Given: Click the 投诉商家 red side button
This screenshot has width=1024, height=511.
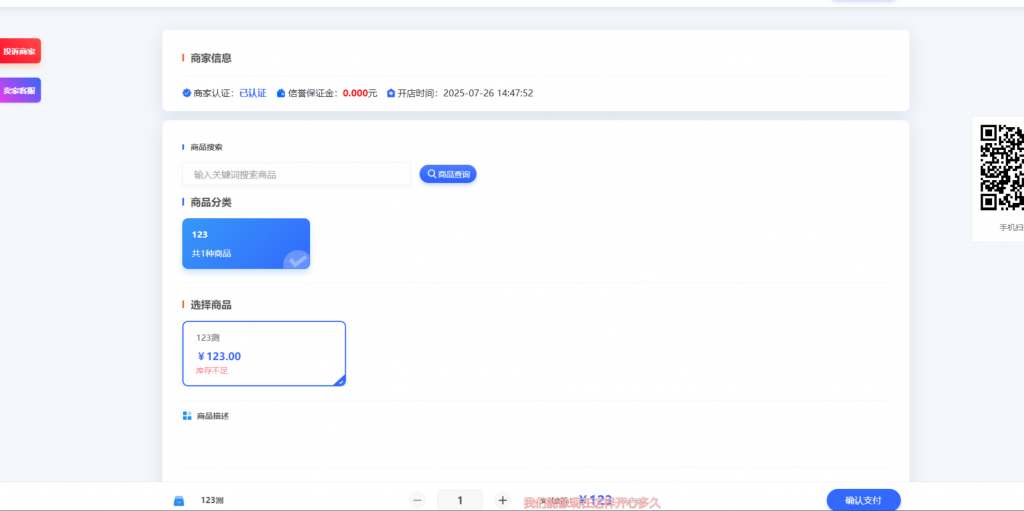Looking at the screenshot, I should (x=19, y=51).
